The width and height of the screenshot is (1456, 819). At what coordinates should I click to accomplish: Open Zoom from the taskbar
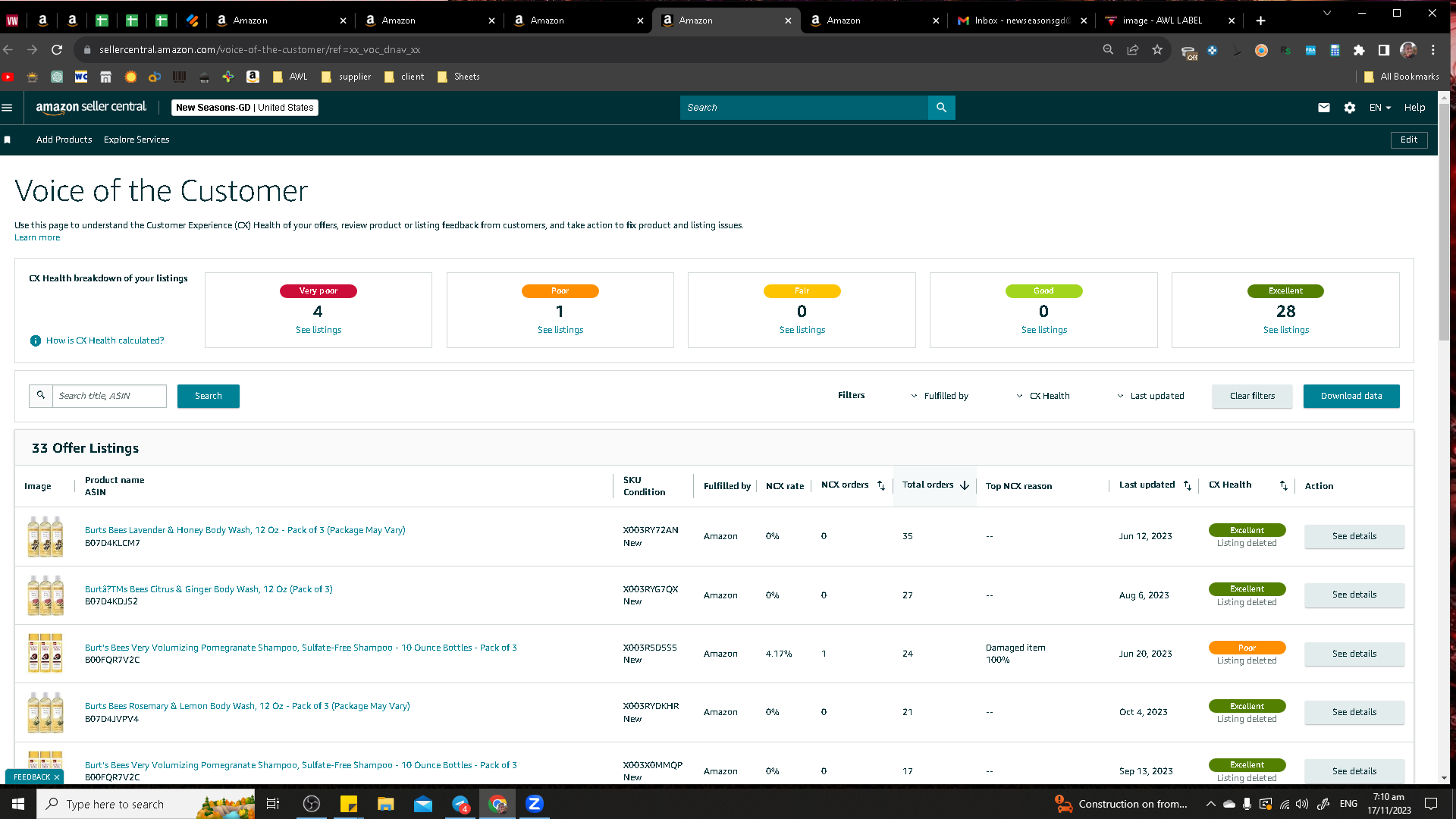[x=535, y=804]
